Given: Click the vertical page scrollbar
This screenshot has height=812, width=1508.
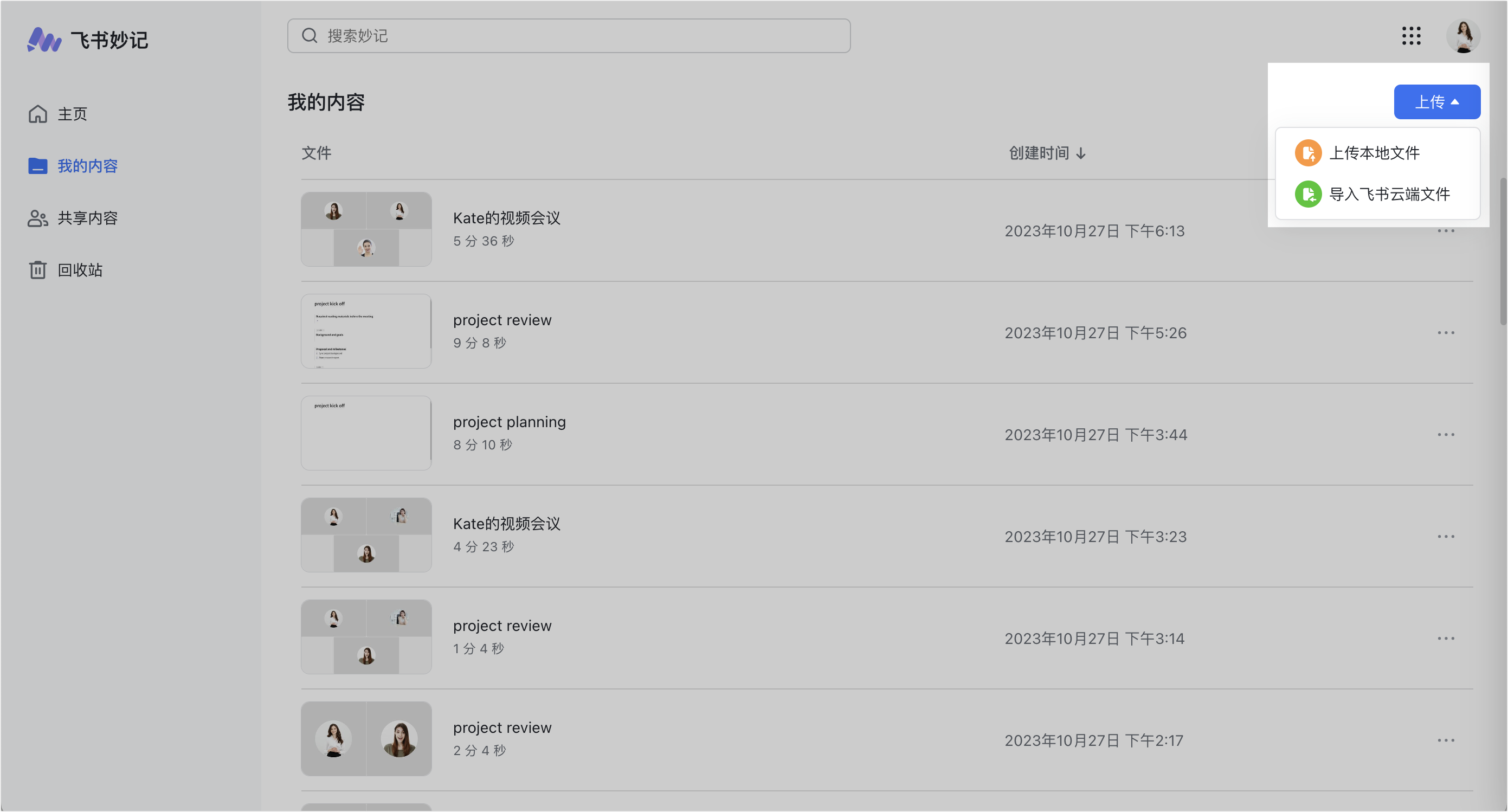Looking at the screenshot, I should 1502,252.
